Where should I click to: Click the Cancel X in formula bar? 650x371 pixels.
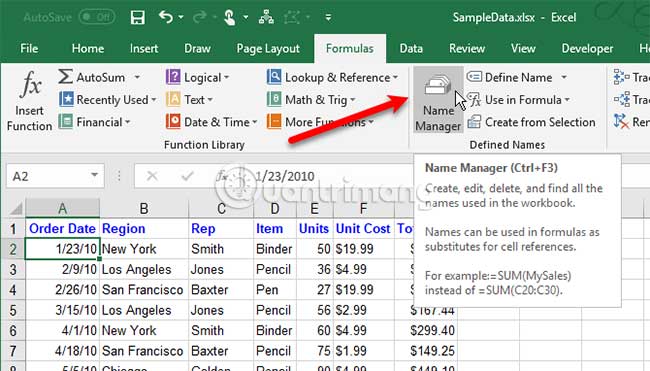coord(152,176)
